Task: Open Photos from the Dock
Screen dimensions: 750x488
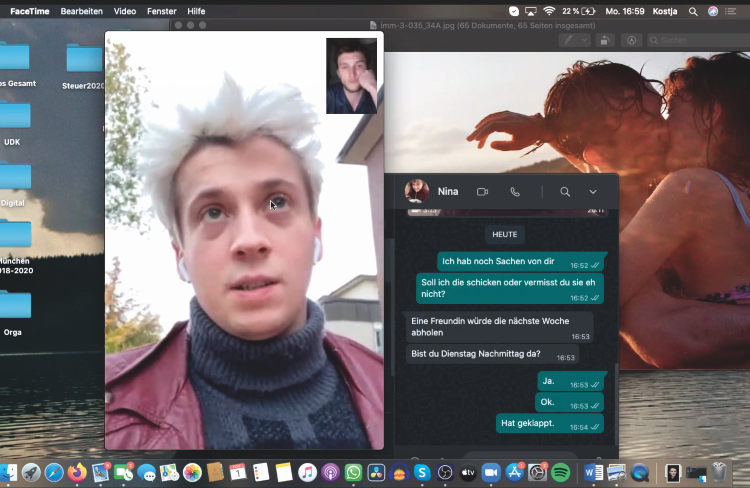Action: (192, 473)
